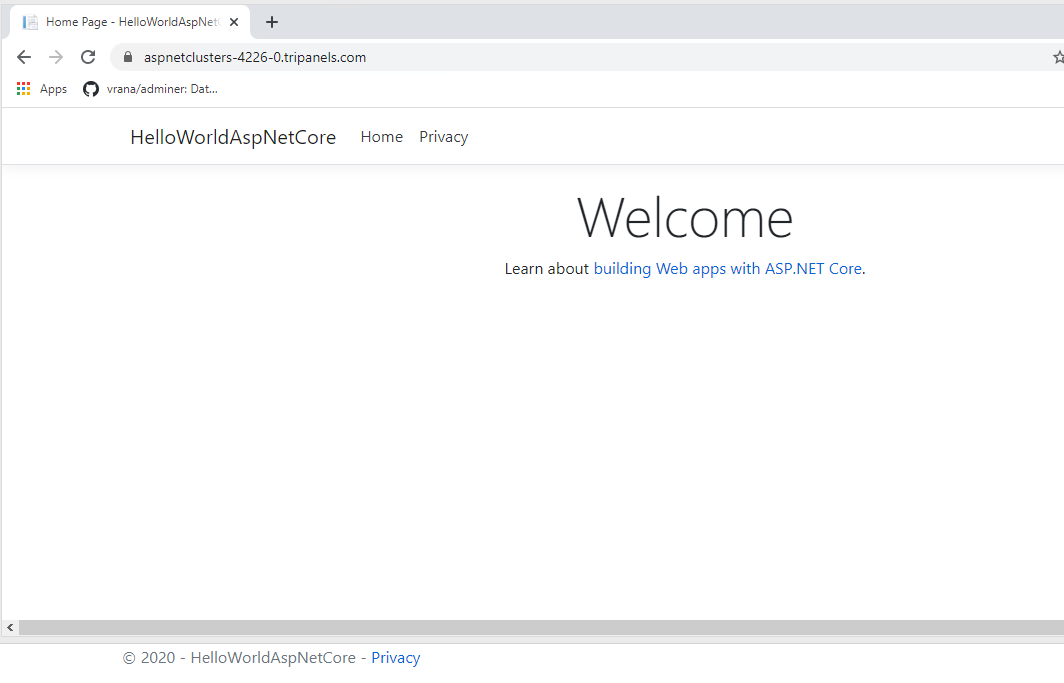Click the HelloWorldAspNetCore navbar brand link
Viewport: 1064px width, 683px height.
(233, 137)
